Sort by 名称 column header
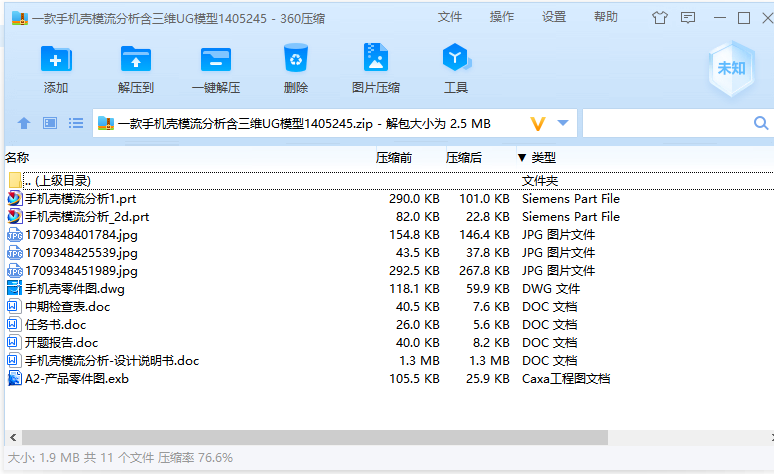 [17, 158]
